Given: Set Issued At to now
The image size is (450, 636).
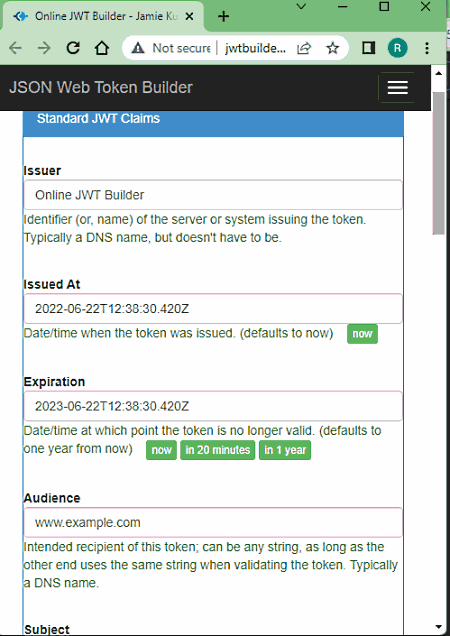Looking at the screenshot, I should tap(362, 334).
